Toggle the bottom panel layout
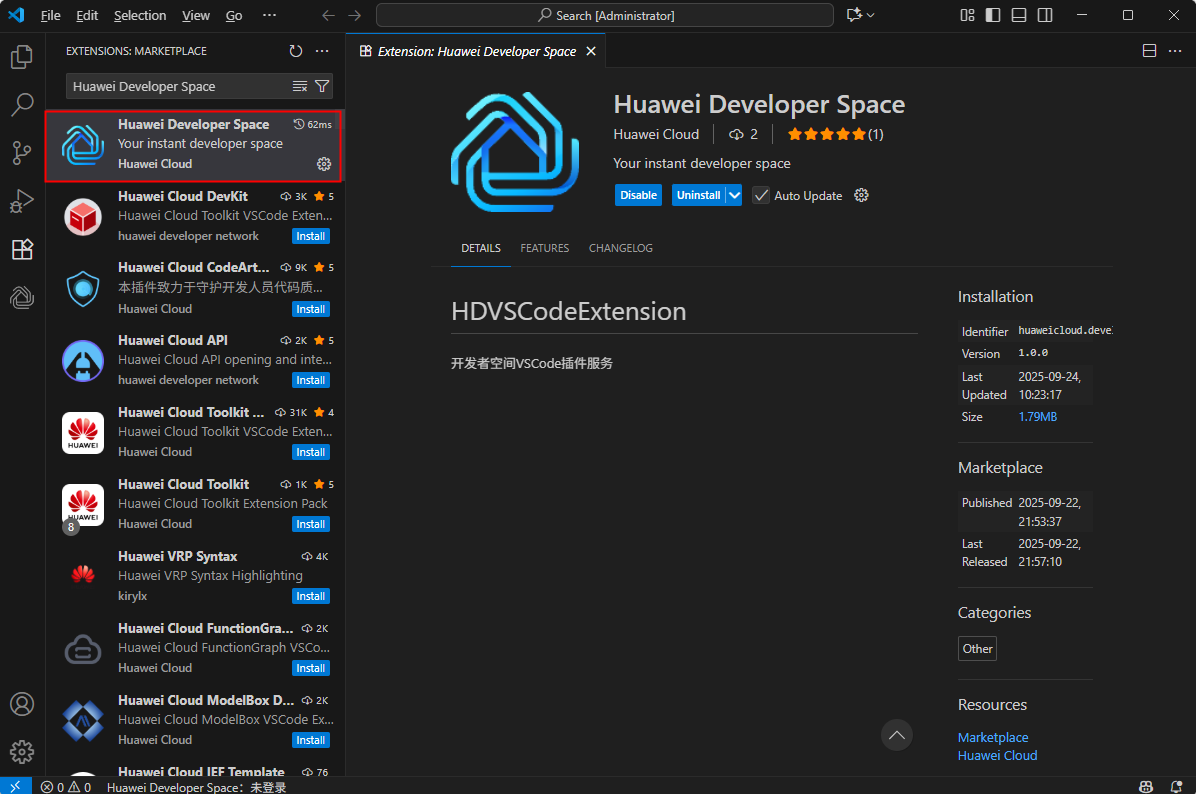This screenshot has height=794, width=1196. click(x=1019, y=15)
